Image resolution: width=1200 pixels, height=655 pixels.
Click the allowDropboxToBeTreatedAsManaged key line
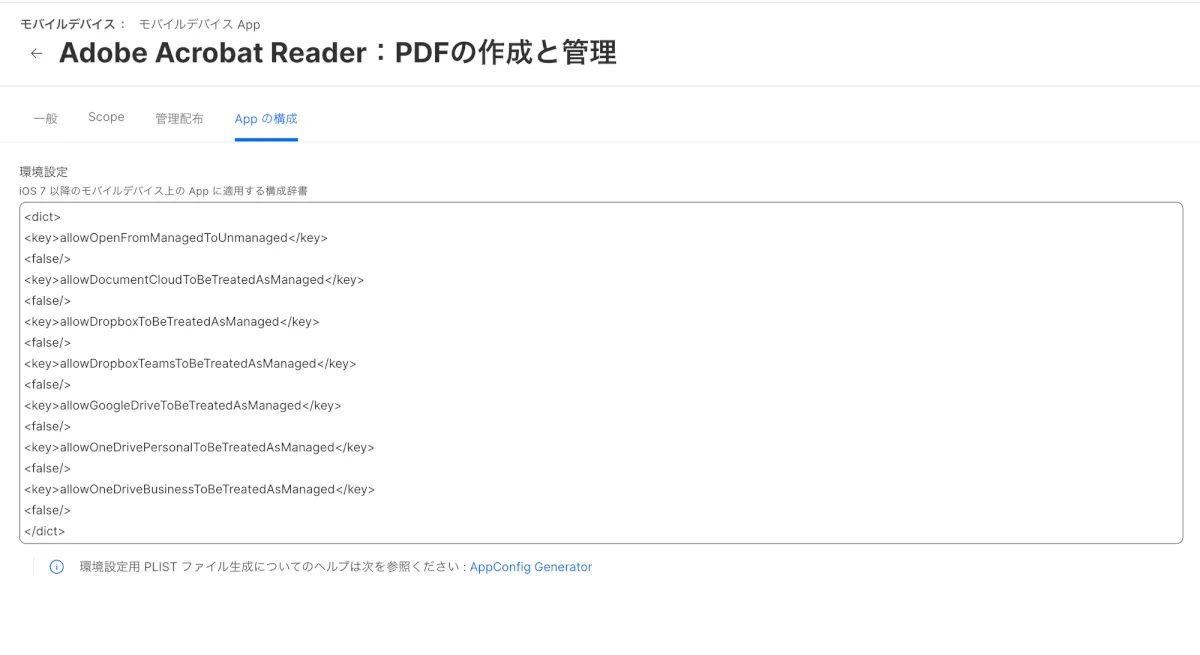pos(172,322)
